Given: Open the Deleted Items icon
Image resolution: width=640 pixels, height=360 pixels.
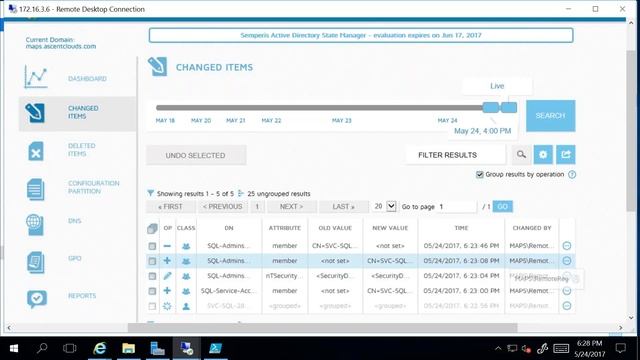Looking at the screenshot, I should [36, 151].
